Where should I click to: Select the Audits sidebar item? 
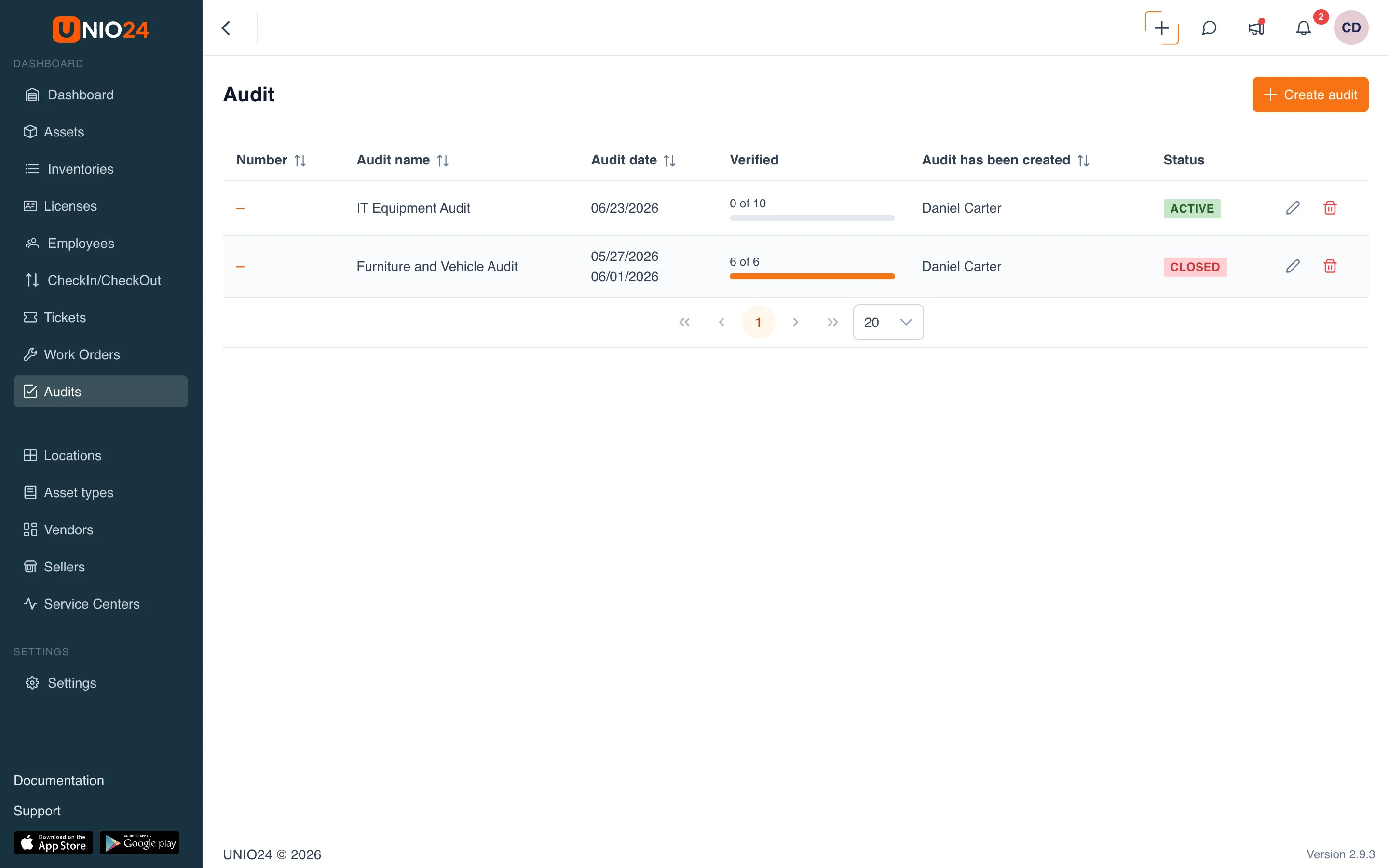point(100,392)
